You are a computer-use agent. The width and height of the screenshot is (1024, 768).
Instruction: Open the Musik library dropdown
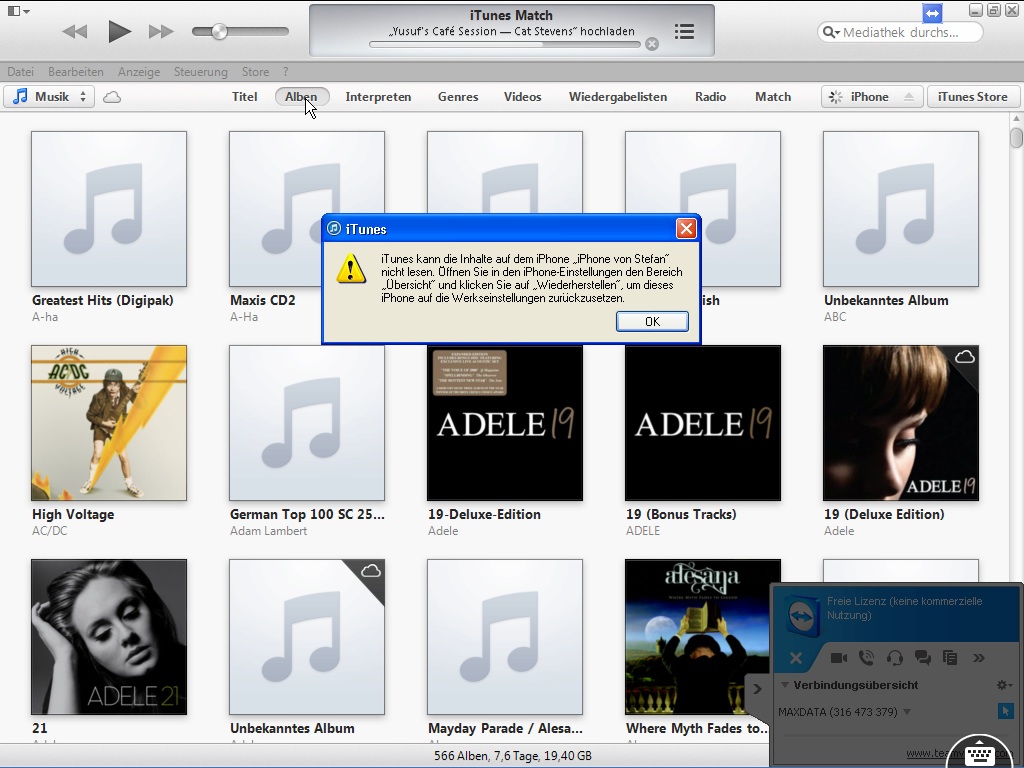(49, 97)
